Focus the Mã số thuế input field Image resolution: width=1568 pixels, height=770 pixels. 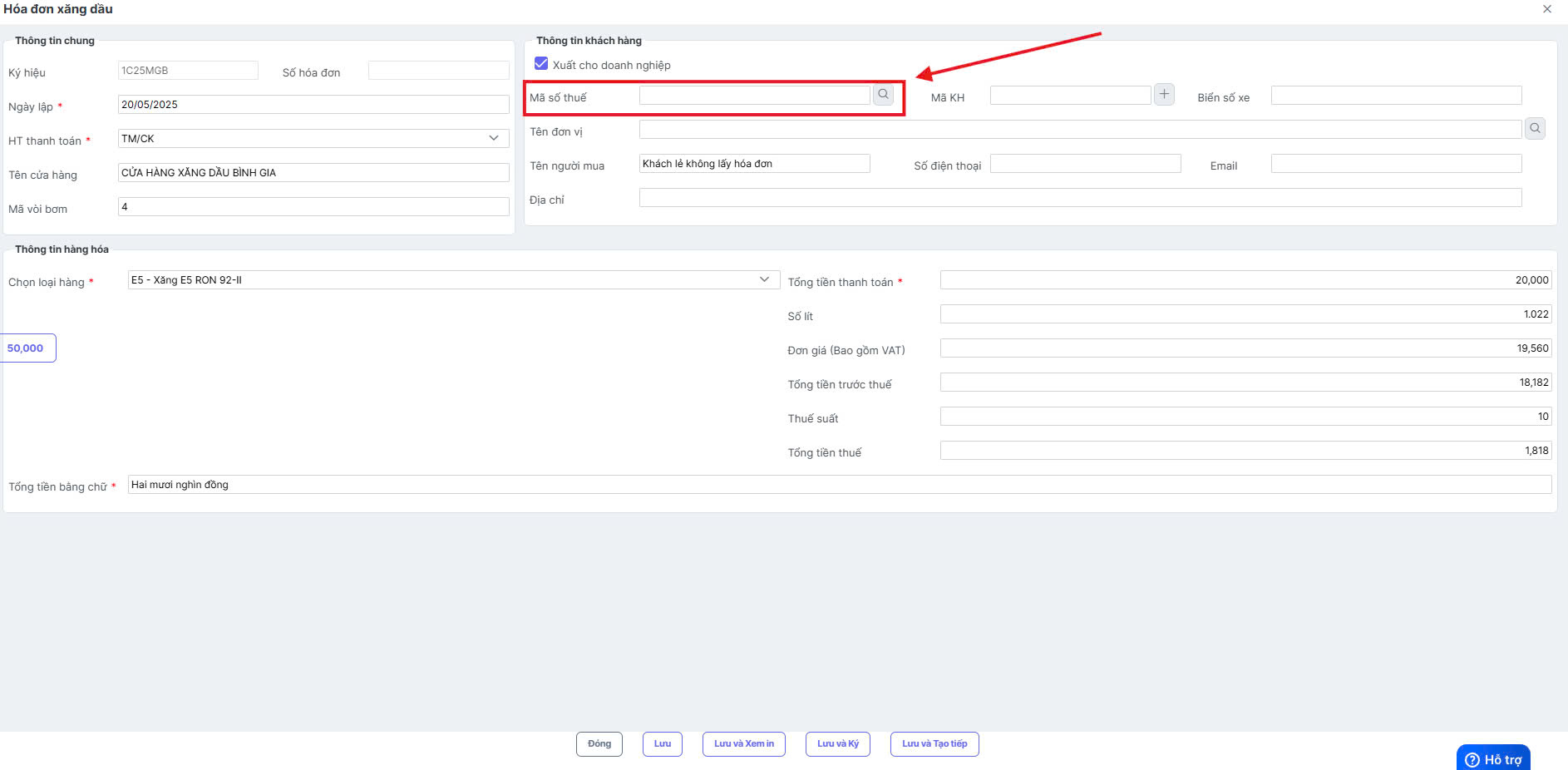[x=754, y=96]
